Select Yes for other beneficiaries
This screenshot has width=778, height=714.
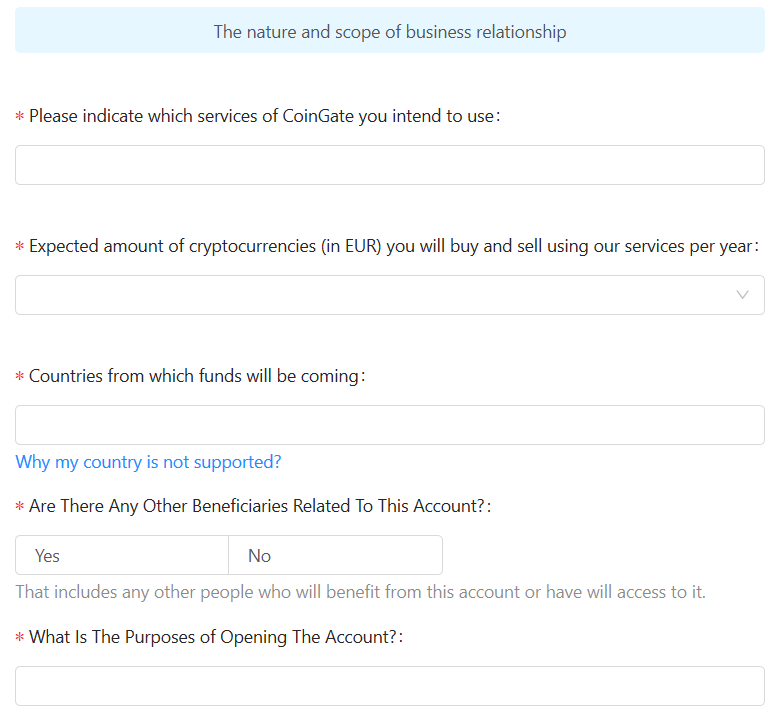[122, 555]
